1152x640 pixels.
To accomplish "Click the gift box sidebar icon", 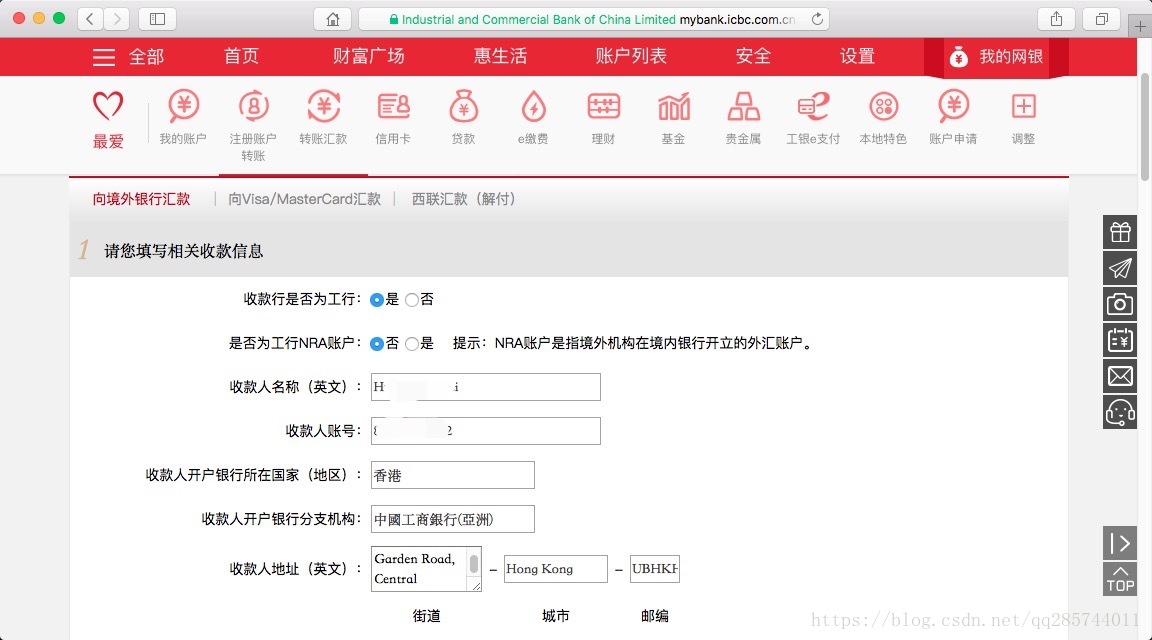I will click(x=1120, y=232).
